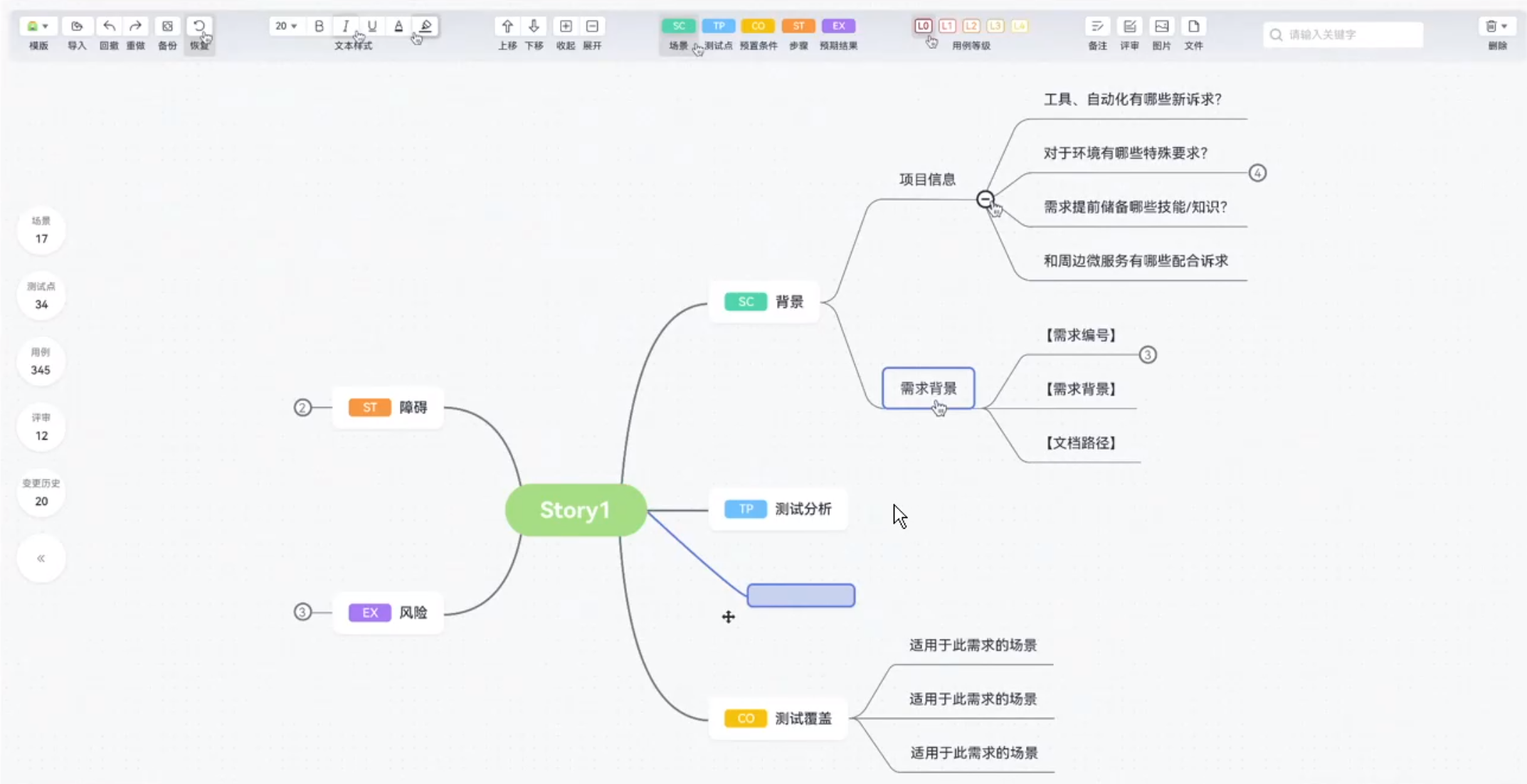Attach a file using 文件 icon
This screenshot has height=784, width=1527.
click(1193, 26)
